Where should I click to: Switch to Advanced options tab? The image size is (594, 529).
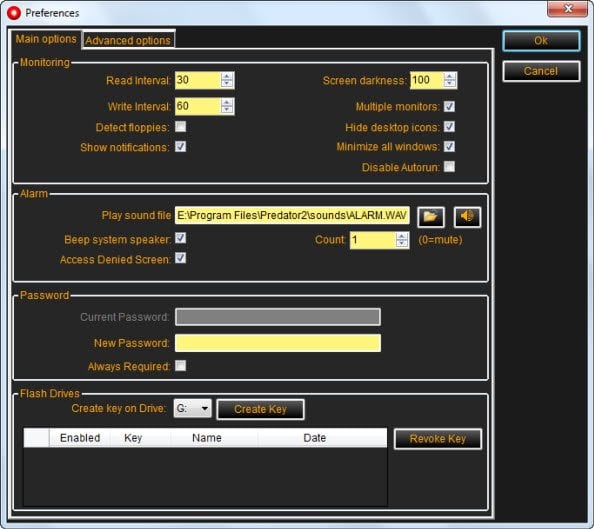coord(128,40)
